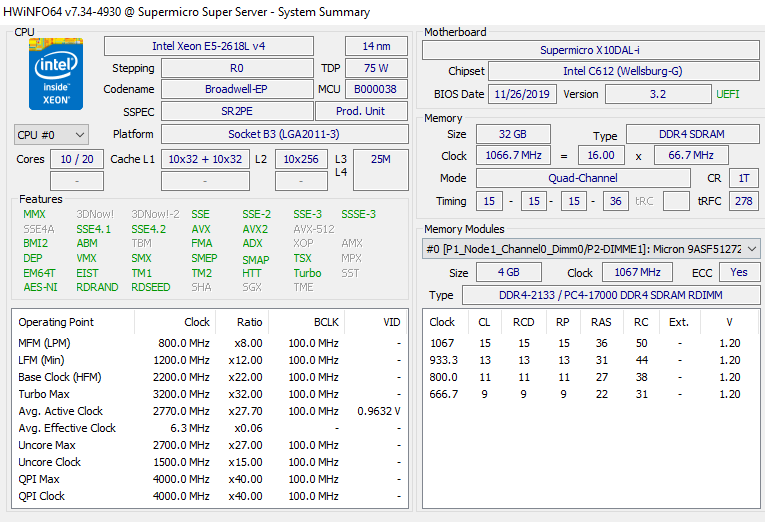Click the empty tRC timing field

[x=677, y=201]
